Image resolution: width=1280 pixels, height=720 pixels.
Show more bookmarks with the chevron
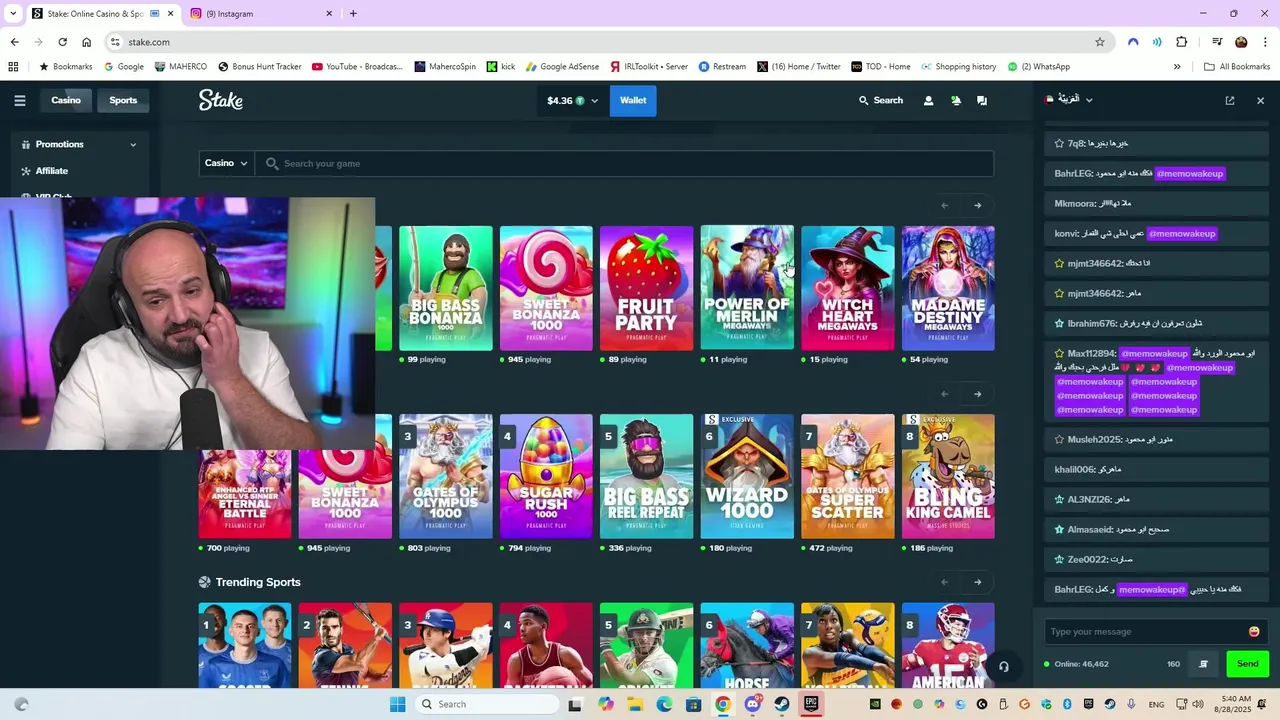coord(1177,67)
